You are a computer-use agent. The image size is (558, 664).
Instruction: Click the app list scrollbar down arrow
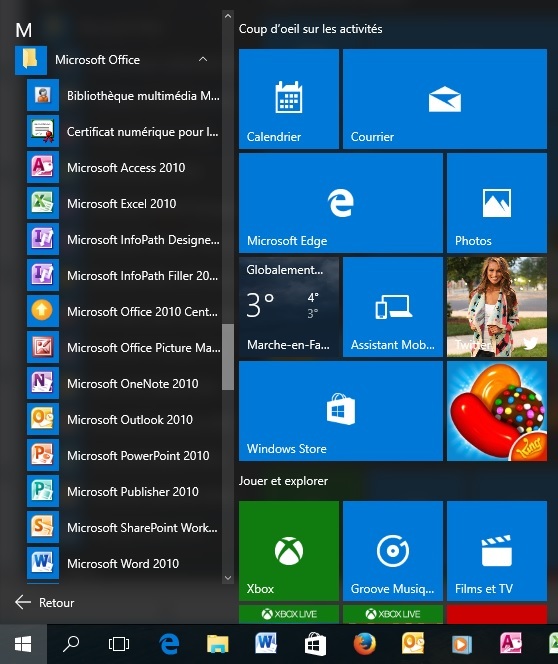[228, 578]
